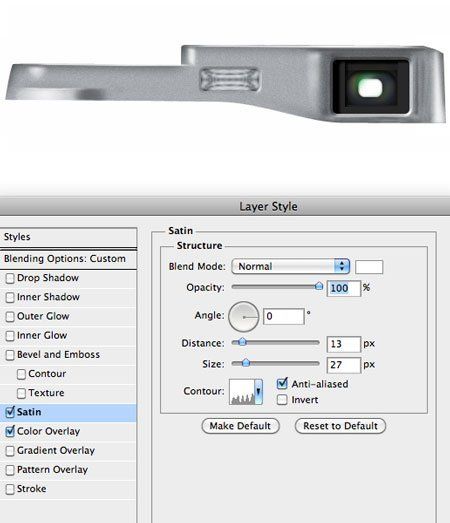Tick the Contour sub-option checkbox

(21, 374)
